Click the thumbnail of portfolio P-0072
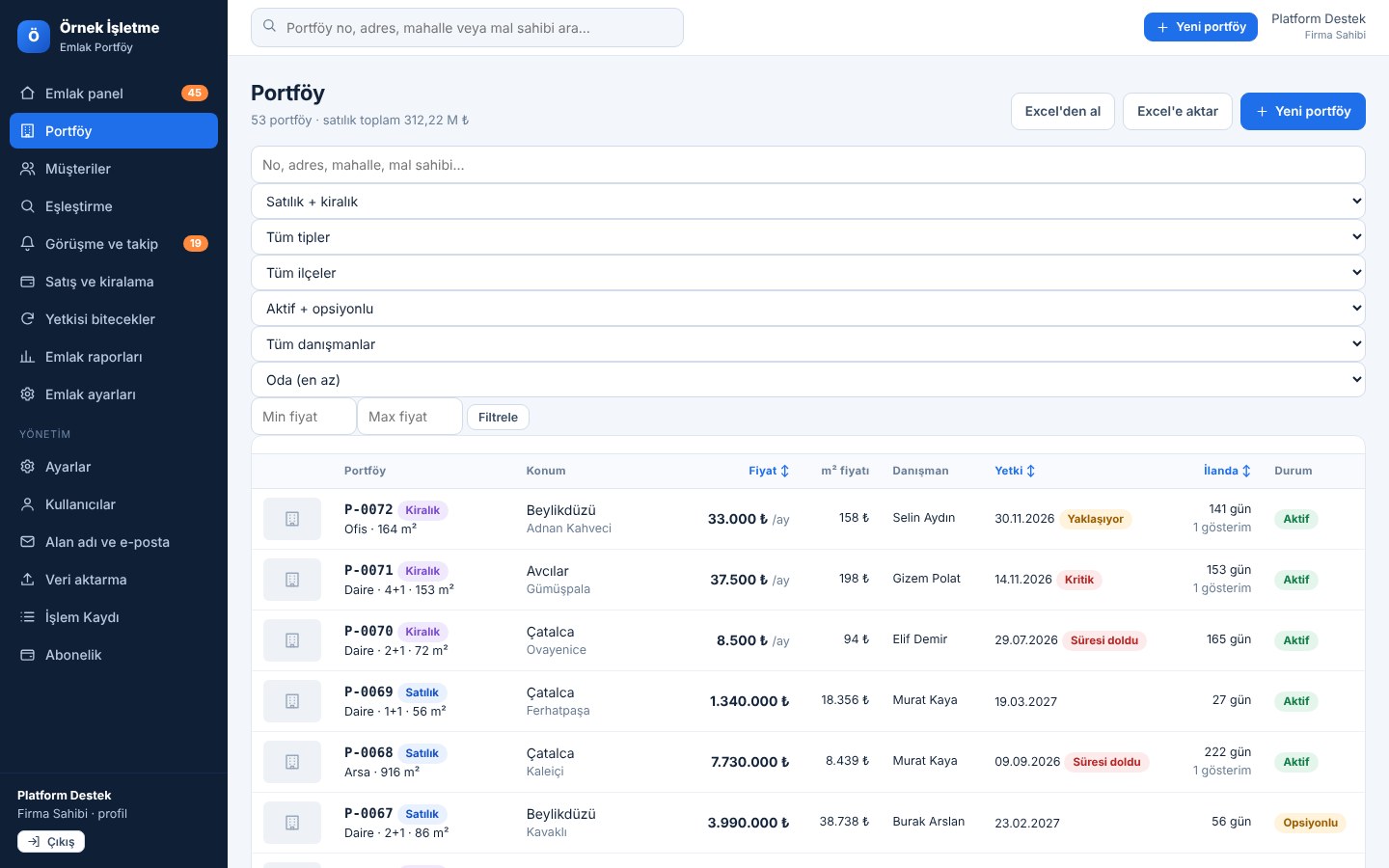Image resolution: width=1389 pixels, height=868 pixels. [x=292, y=519]
